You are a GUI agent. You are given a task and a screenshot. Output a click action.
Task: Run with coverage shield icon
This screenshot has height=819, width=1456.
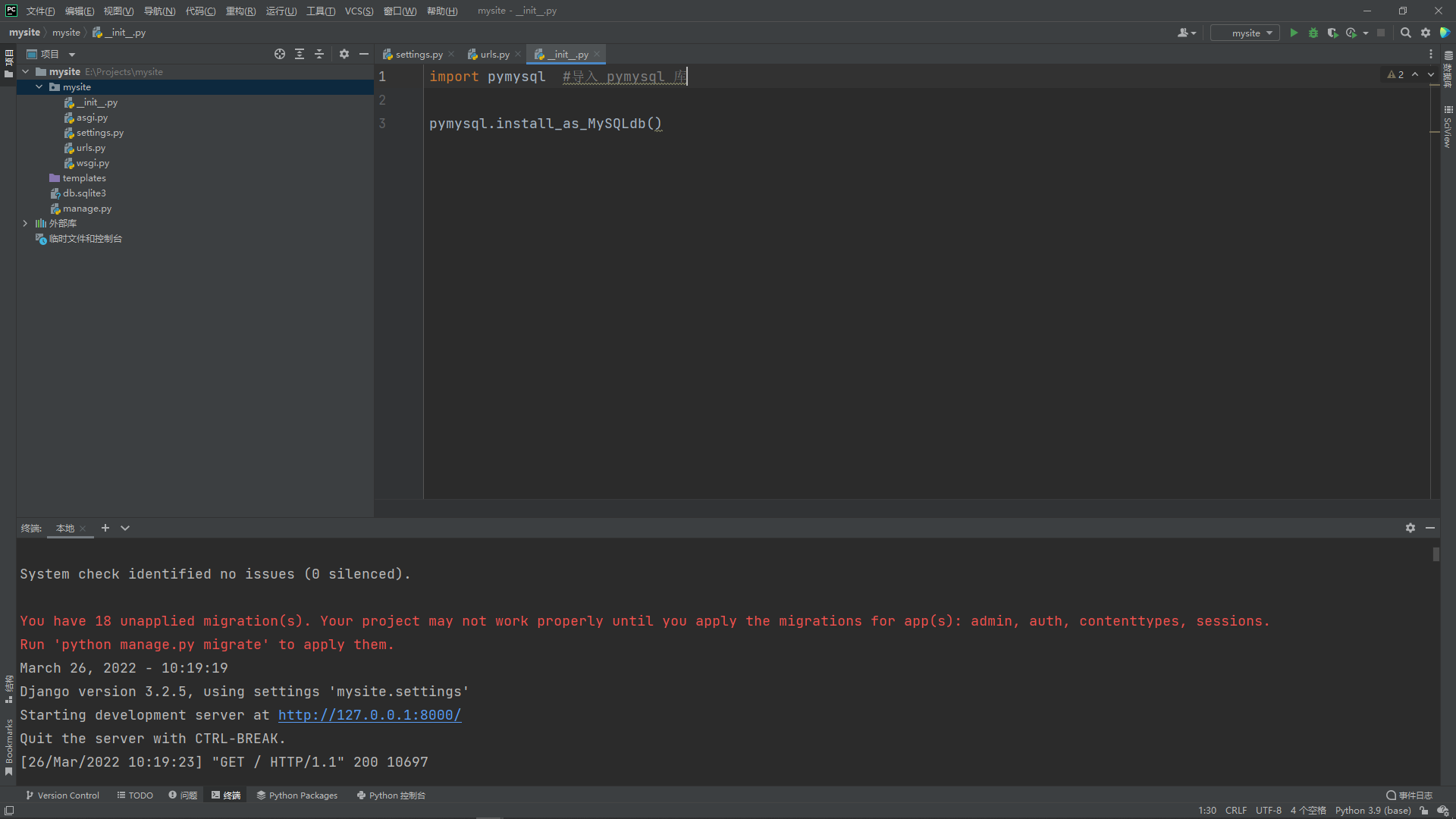[1332, 33]
